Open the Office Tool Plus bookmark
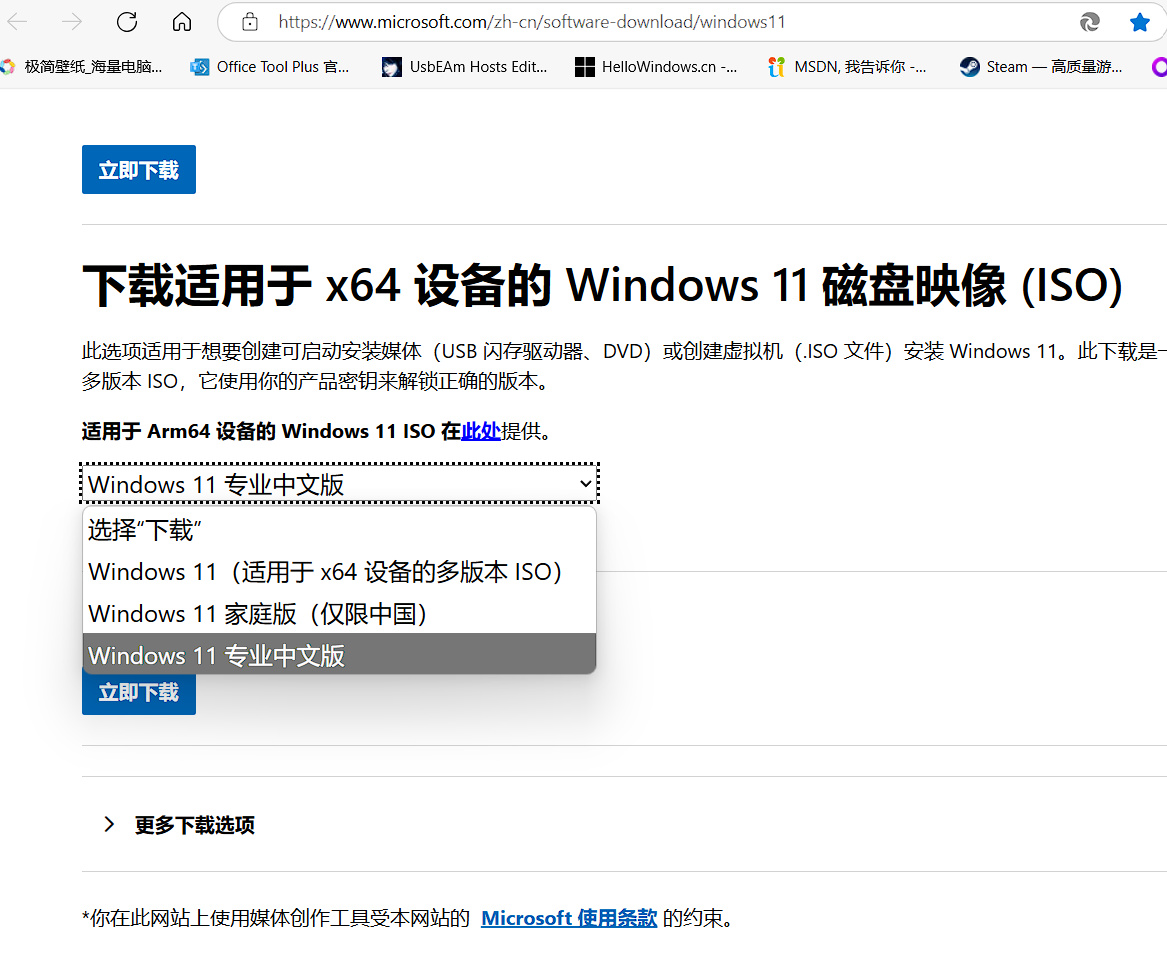This screenshot has height=963, width=1167. [270, 67]
